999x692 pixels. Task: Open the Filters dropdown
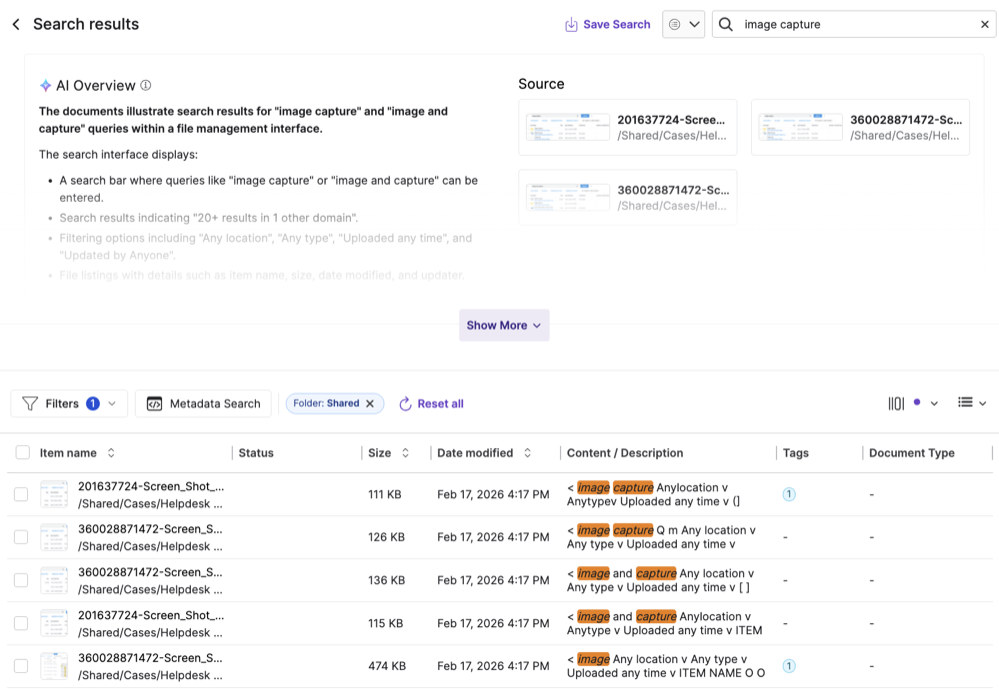(x=69, y=404)
